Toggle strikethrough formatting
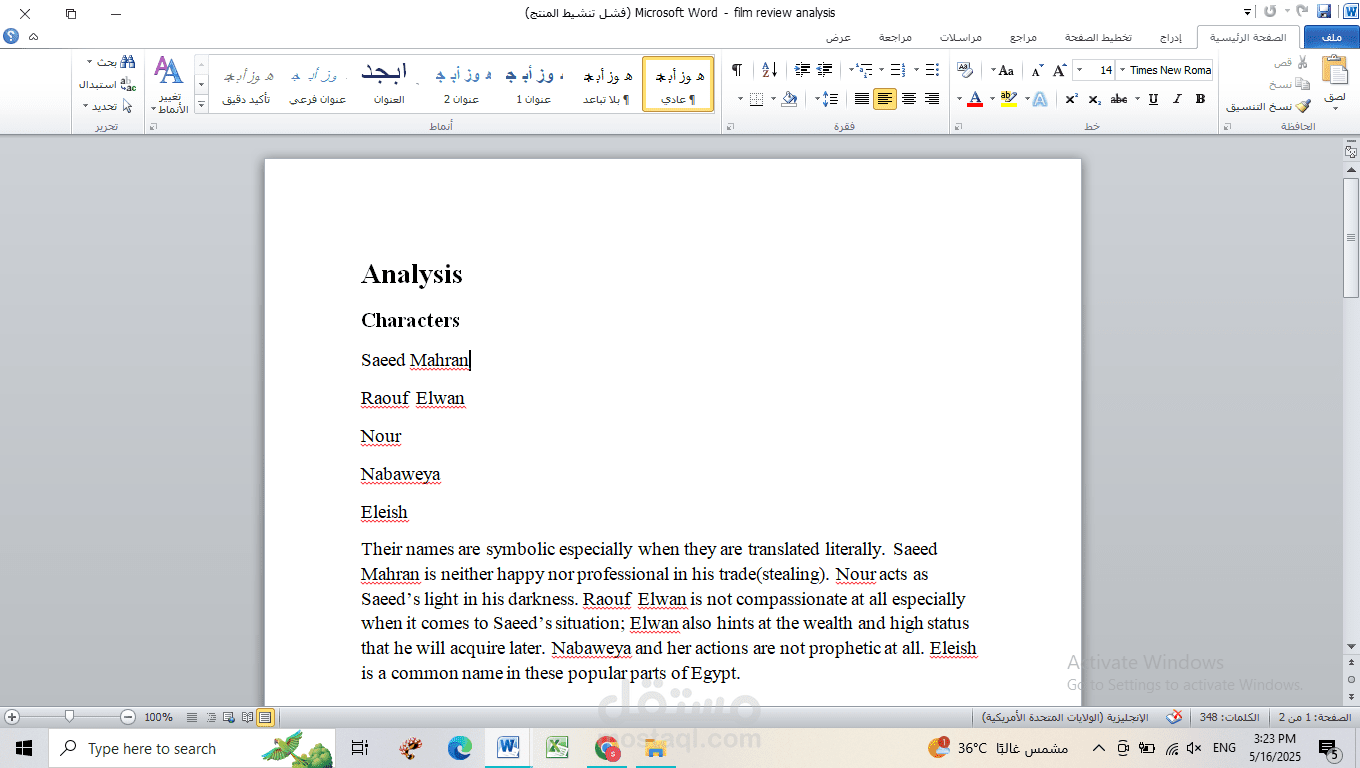Image resolution: width=1360 pixels, height=768 pixels. pos(1119,99)
